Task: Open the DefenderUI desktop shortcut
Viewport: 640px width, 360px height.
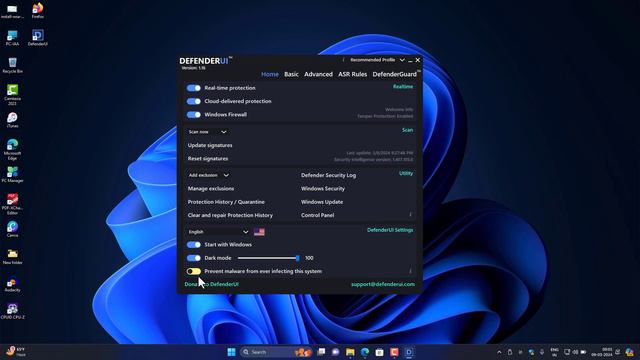Action: click(x=38, y=38)
